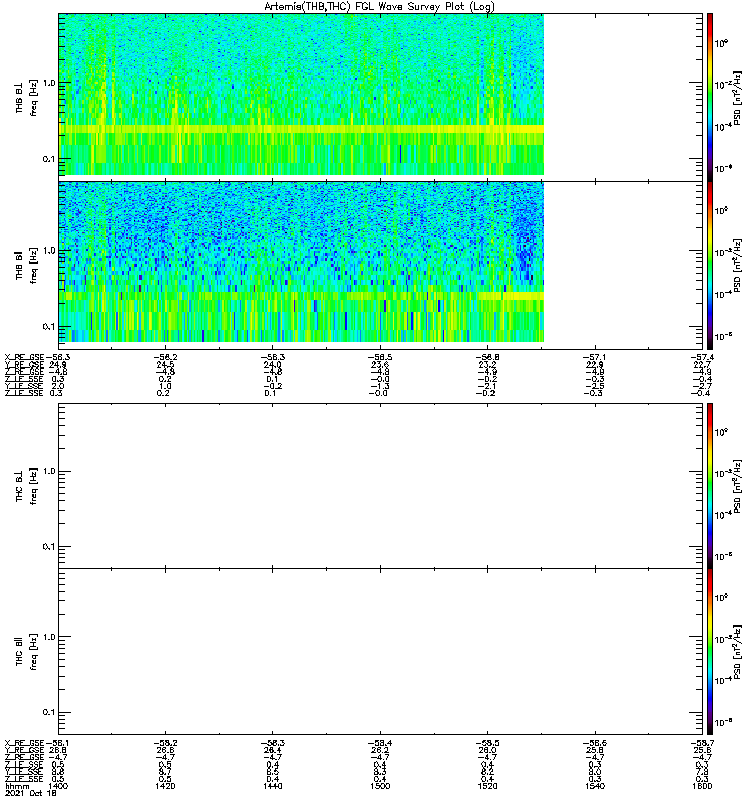Click the 1420 time label
750x800 pixels.
[165, 786]
